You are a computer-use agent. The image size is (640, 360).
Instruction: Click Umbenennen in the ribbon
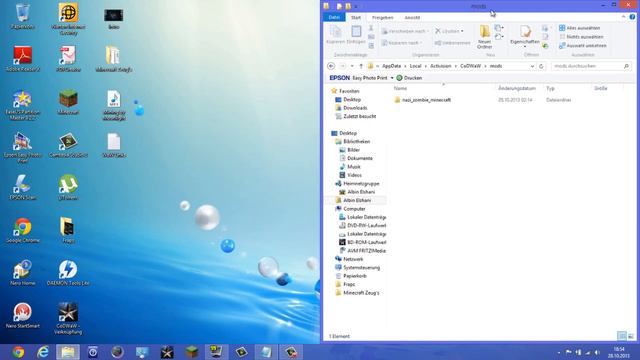tap(452, 42)
